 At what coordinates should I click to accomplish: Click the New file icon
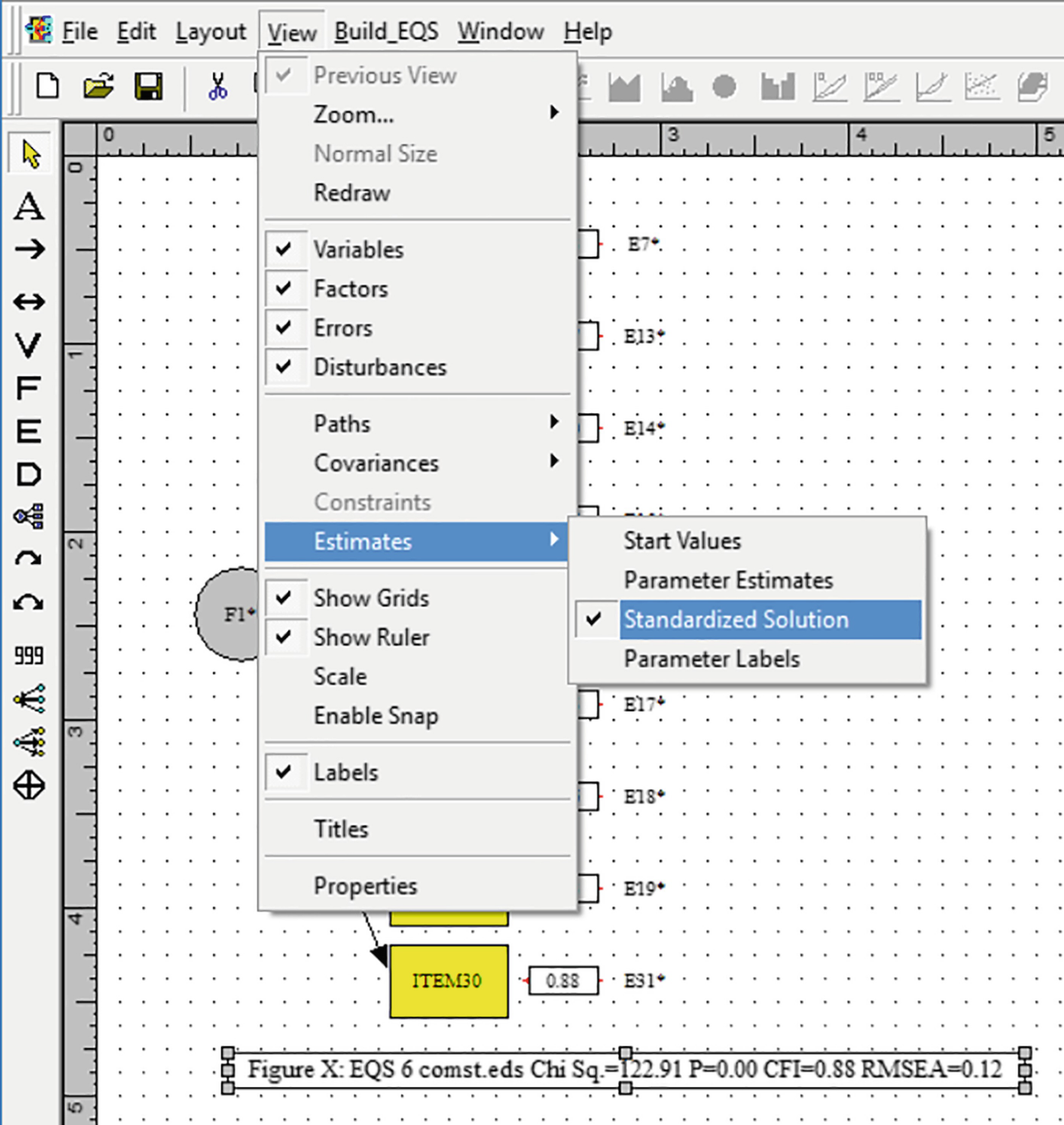pos(47,86)
